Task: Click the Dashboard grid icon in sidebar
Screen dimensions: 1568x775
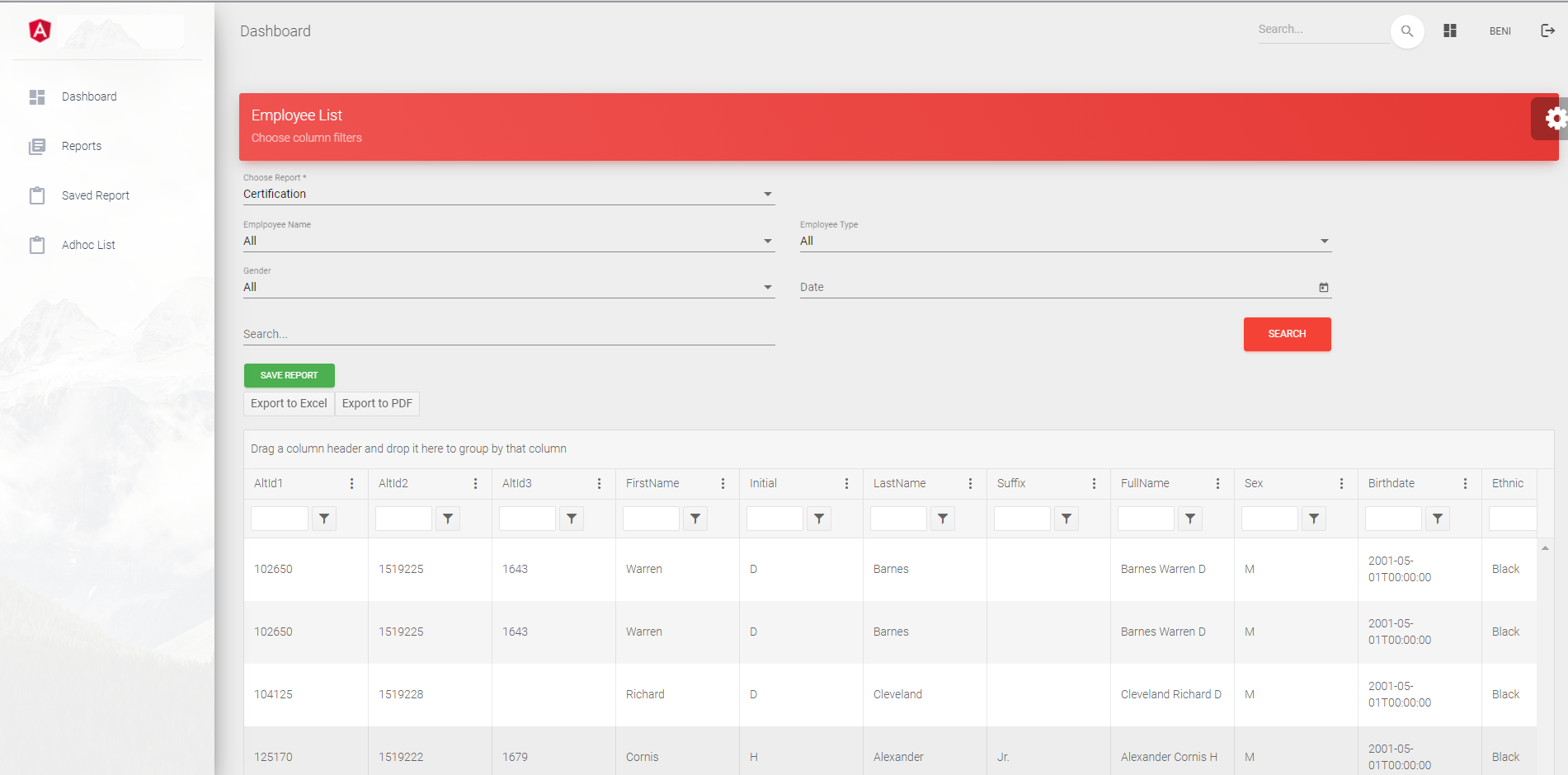Action: 37,96
